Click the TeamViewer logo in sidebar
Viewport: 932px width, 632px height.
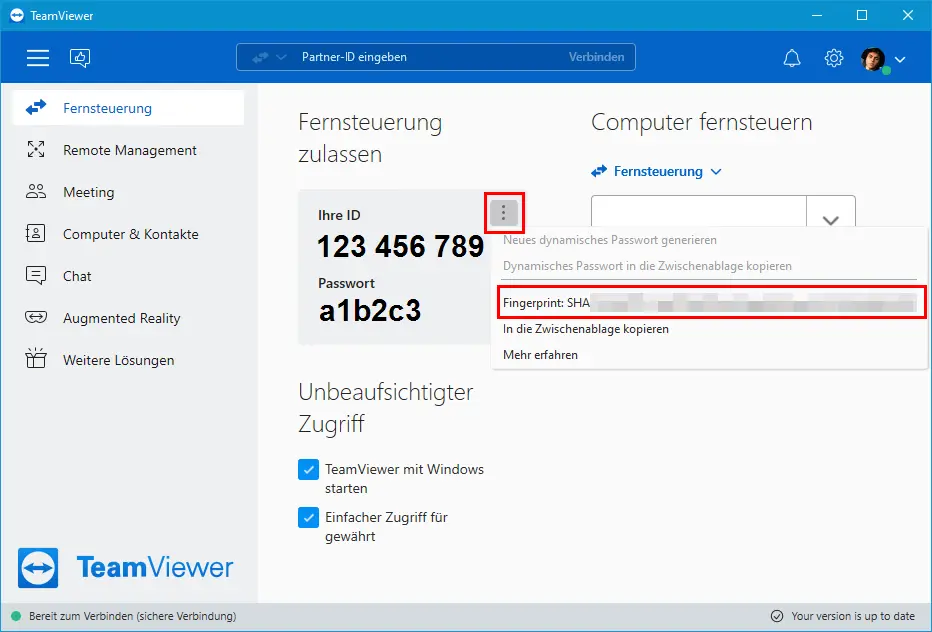(x=125, y=568)
